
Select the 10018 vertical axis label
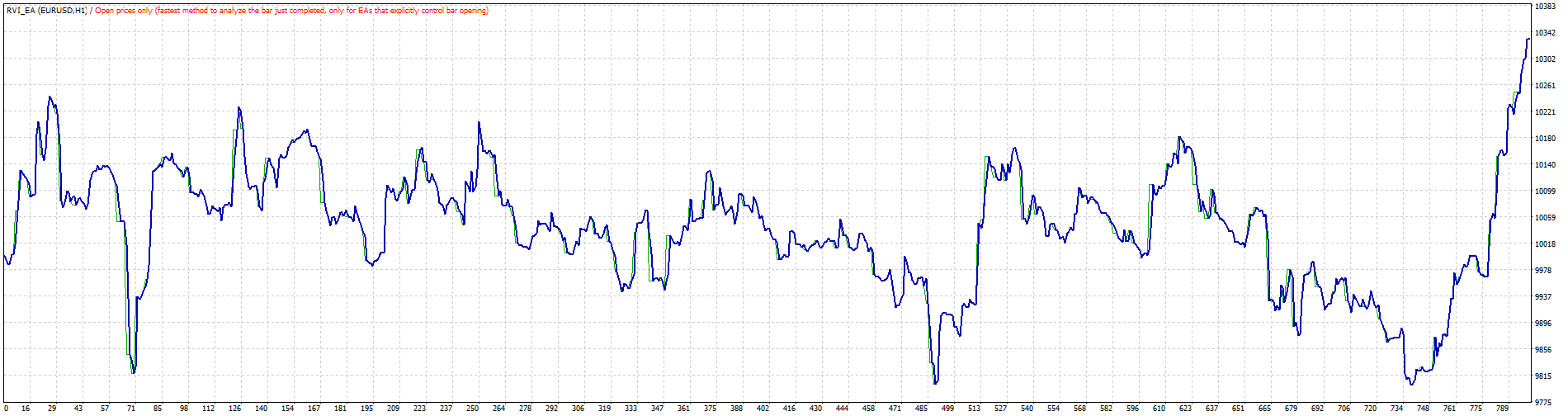tap(1545, 244)
